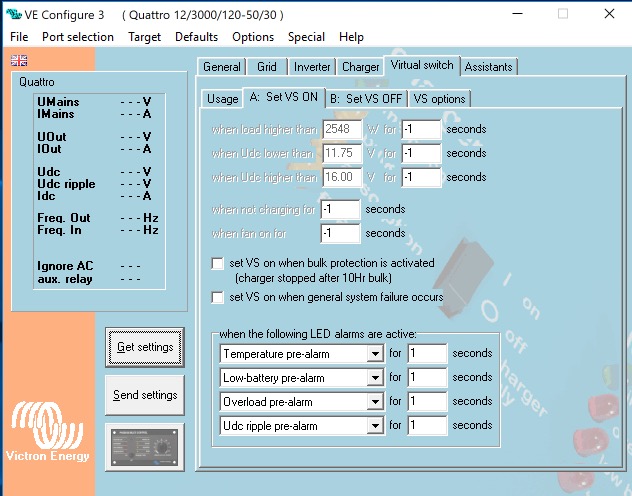Click the UK flag language icon
The image size is (632, 496).
(x=19, y=61)
